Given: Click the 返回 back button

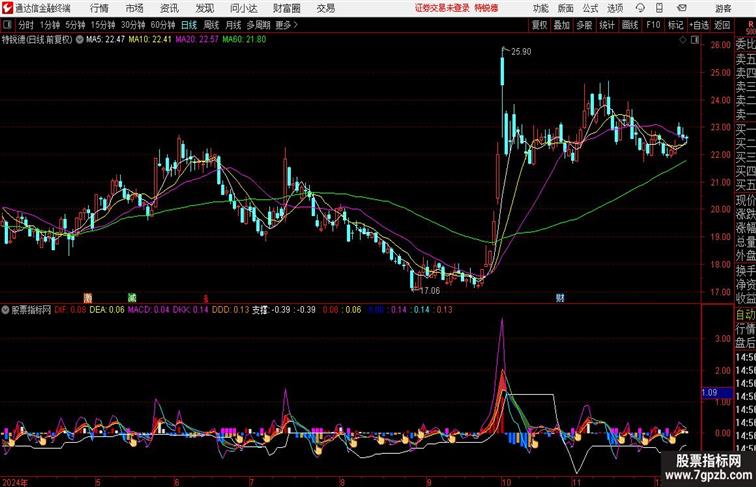Looking at the screenshot, I should [x=722, y=25].
